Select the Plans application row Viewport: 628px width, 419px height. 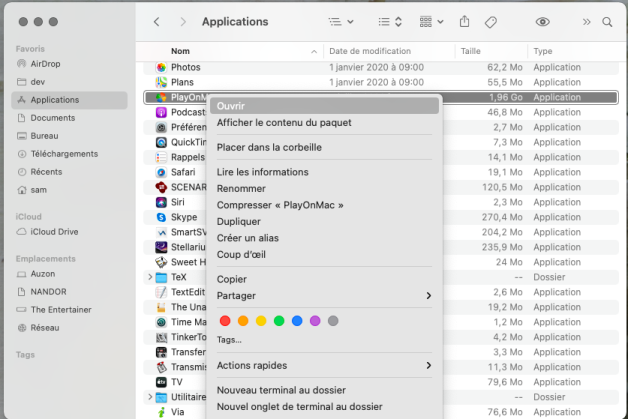click(x=380, y=82)
